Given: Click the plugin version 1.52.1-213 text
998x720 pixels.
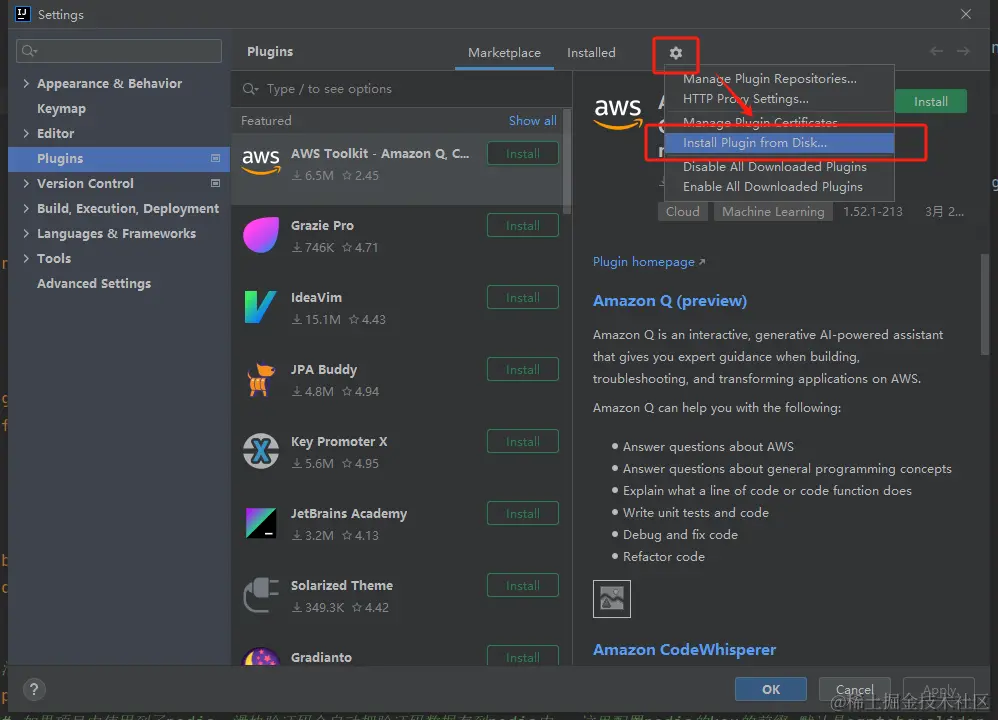Looking at the screenshot, I should 873,211.
